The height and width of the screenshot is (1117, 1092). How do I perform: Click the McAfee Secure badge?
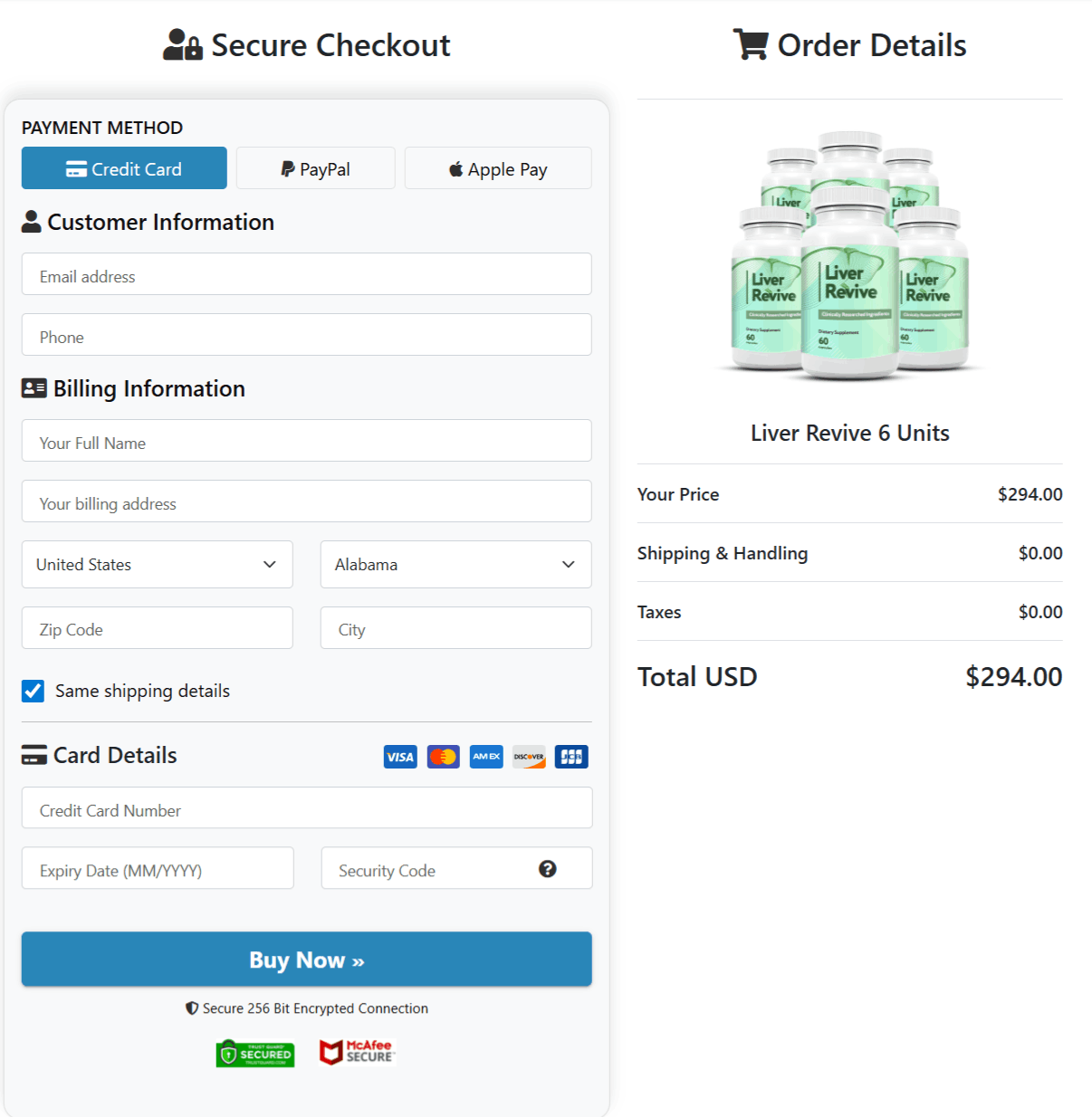pos(356,1052)
